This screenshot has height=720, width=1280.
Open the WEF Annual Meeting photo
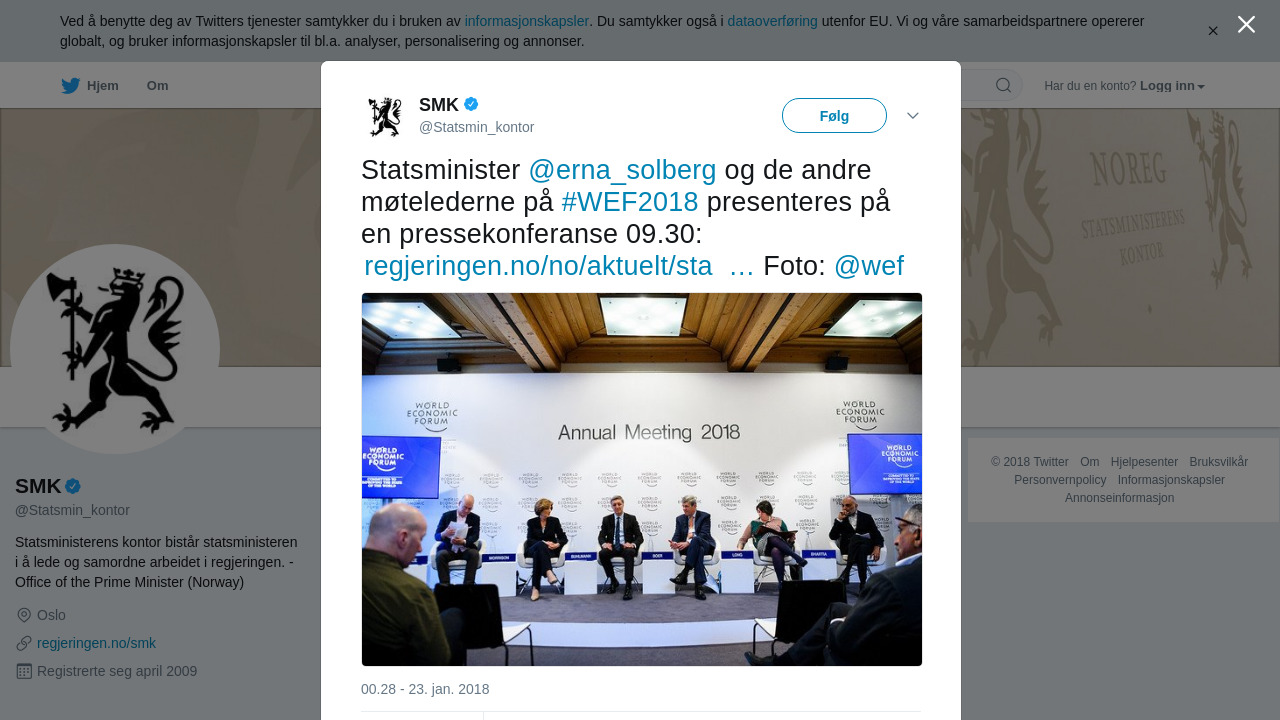pyautogui.click(x=642, y=479)
